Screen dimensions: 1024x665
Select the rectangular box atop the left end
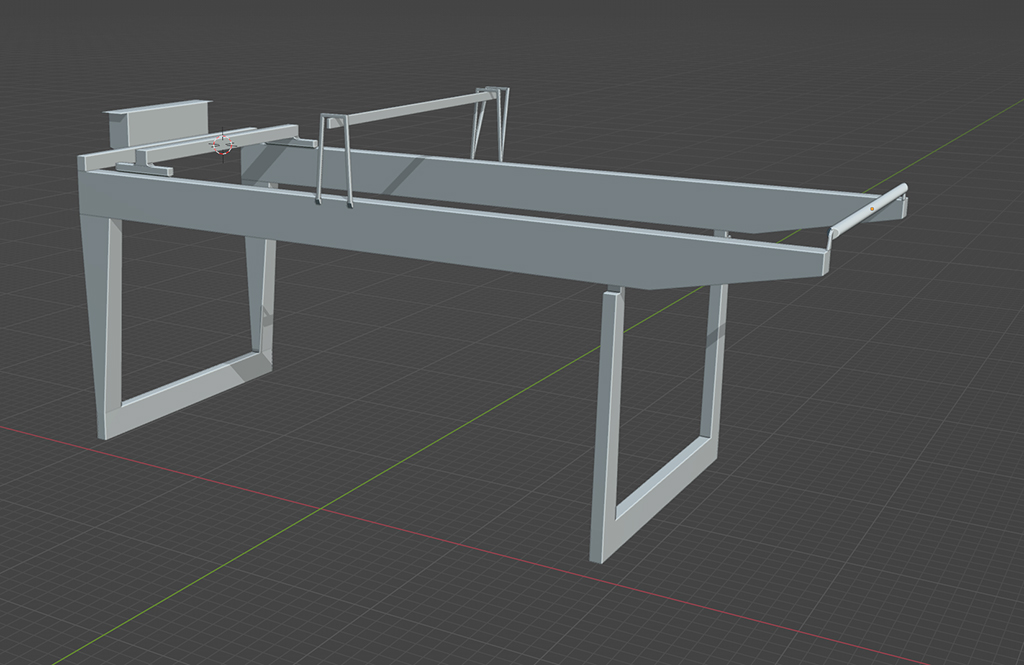[x=157, y=122]
